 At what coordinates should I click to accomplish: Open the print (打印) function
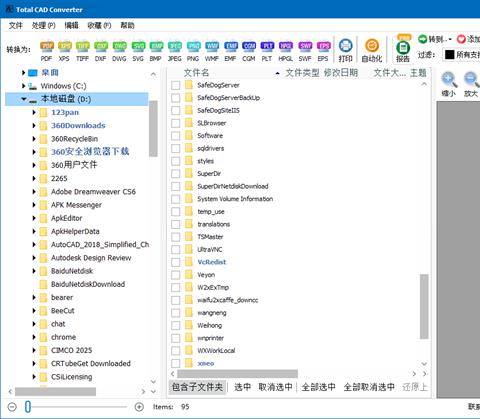(345, 51)
